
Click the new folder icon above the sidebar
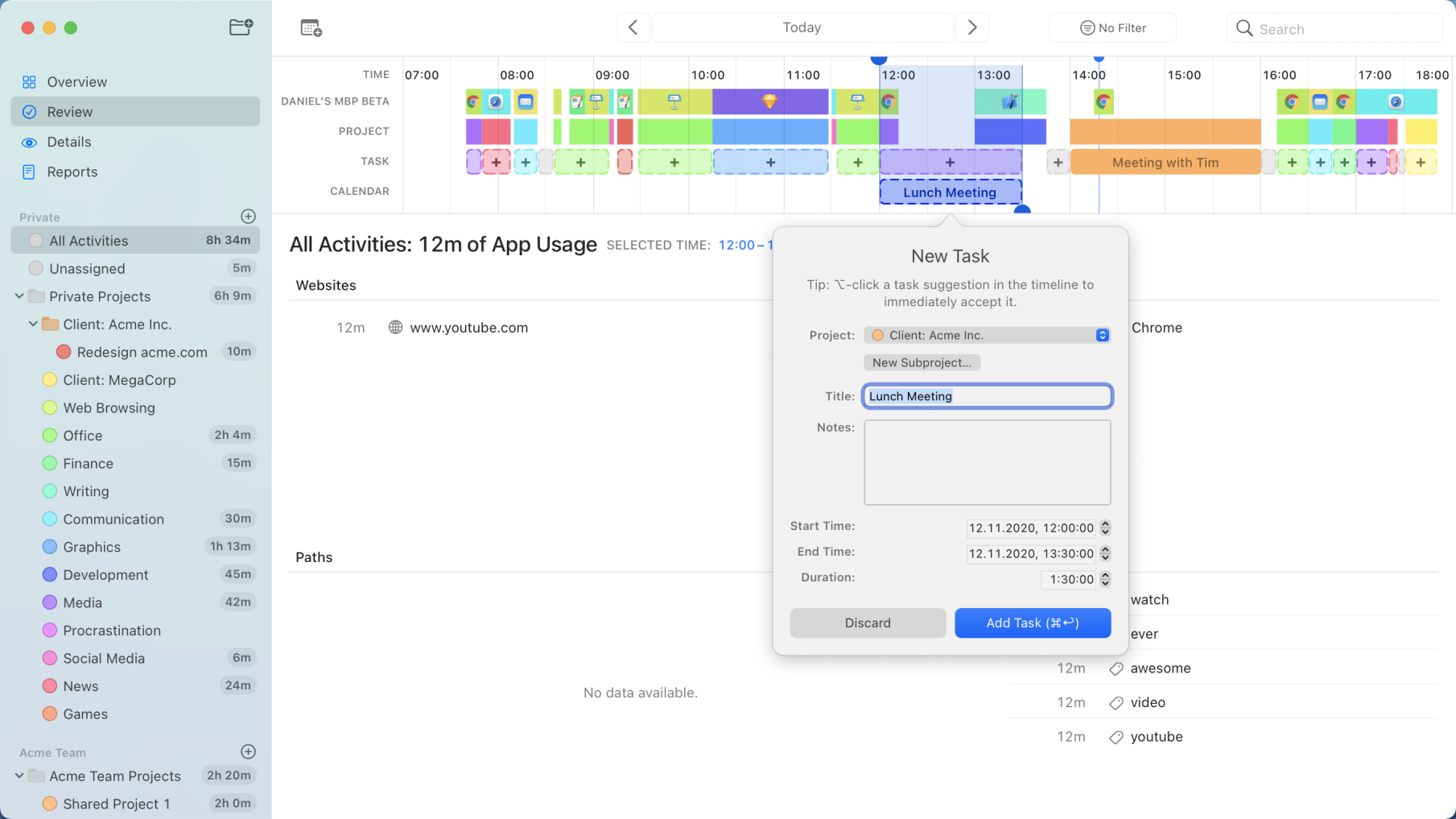click(x=241, y=27)
